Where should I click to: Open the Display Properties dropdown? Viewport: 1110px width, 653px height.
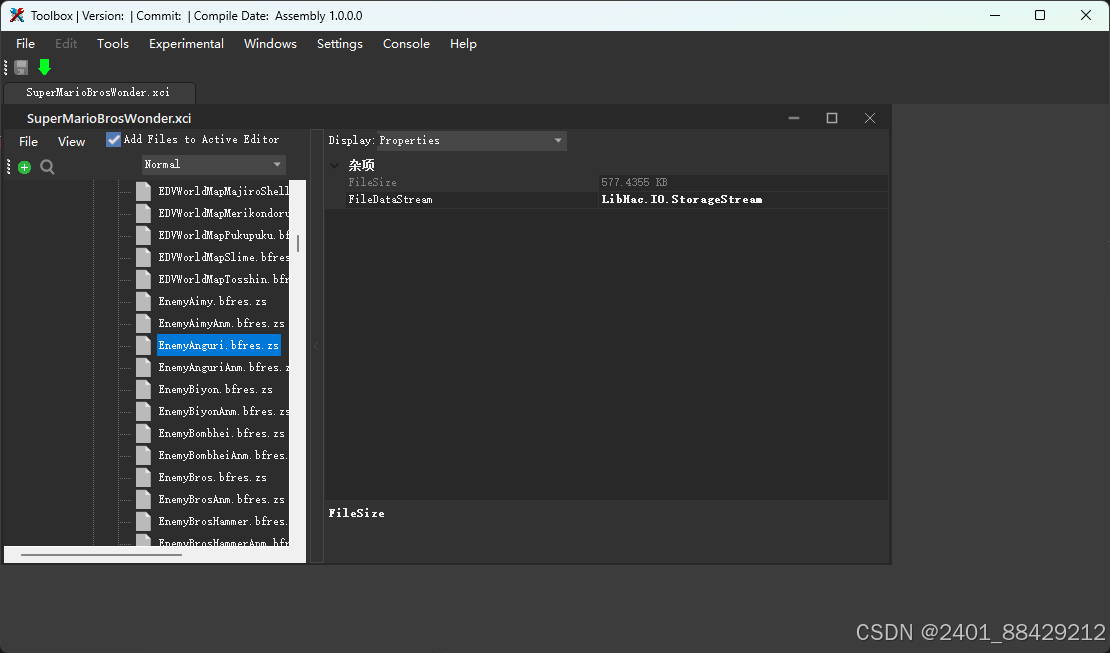472,140
